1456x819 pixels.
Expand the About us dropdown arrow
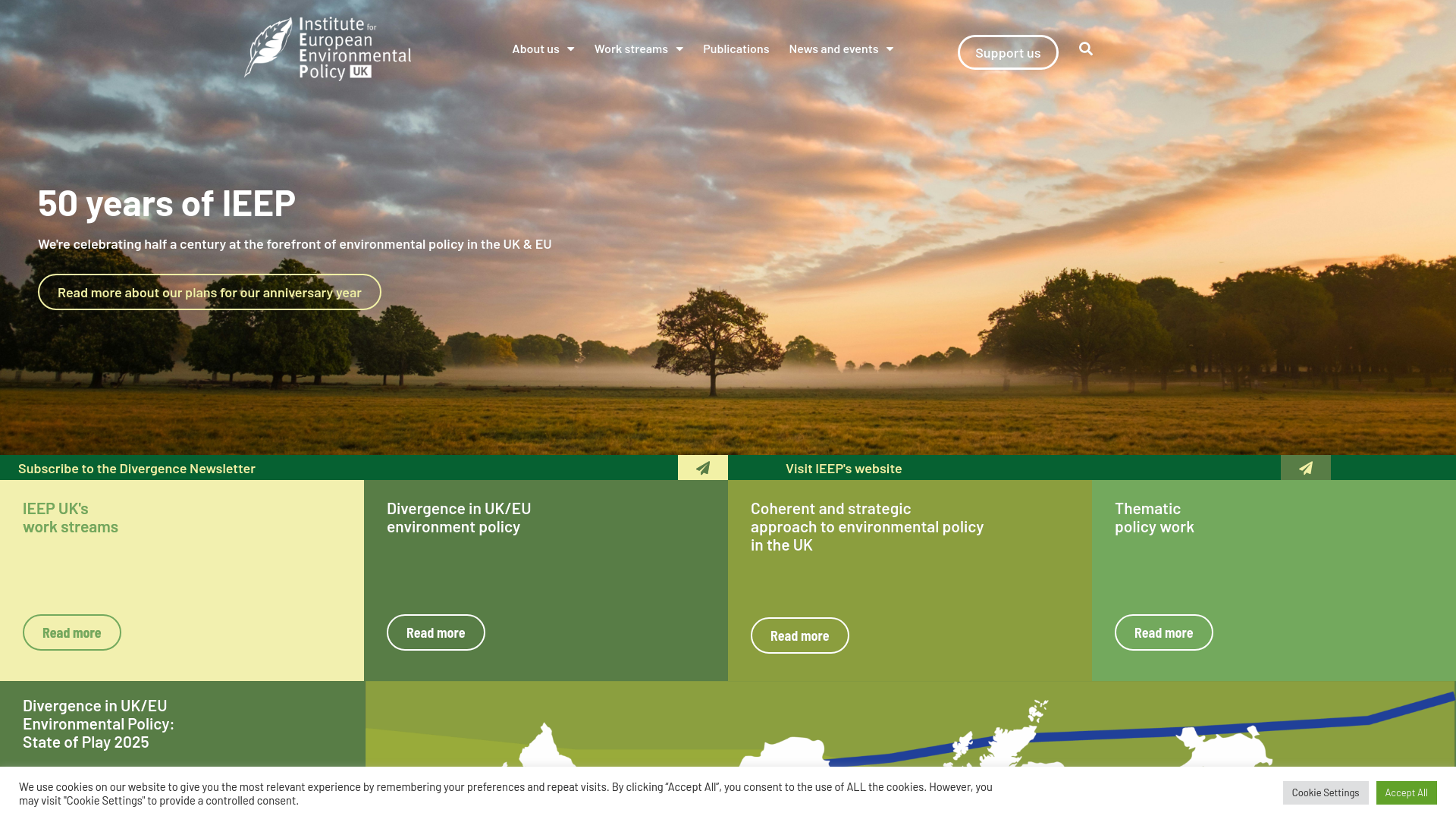[570, 49]
